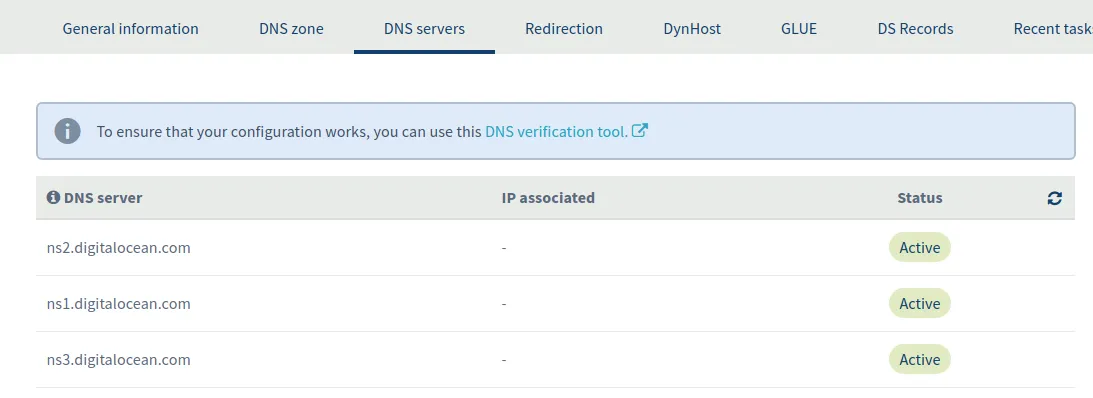1093x398 pixels.
Task: Follow the DNS verification tool link
Action: (x=556, y=131)
